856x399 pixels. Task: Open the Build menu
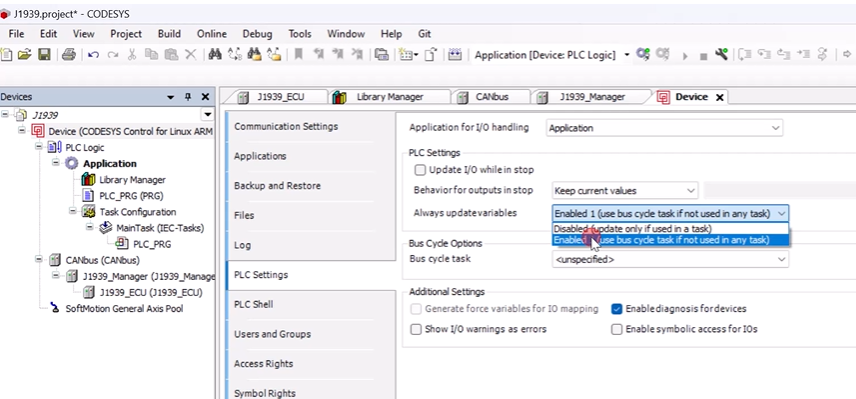pos(169,34)
